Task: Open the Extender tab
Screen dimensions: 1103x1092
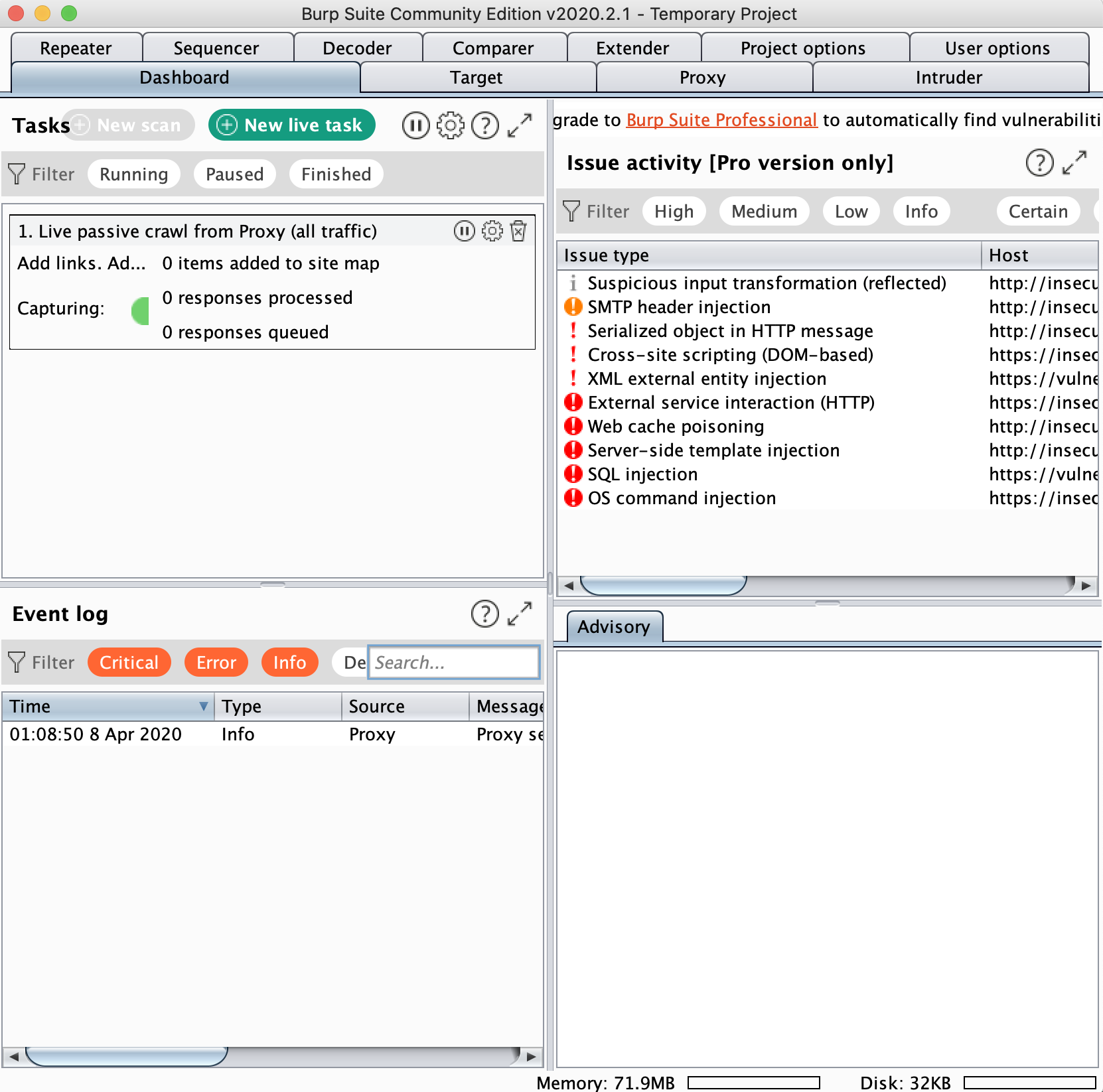Action: [x=632, y=48]
